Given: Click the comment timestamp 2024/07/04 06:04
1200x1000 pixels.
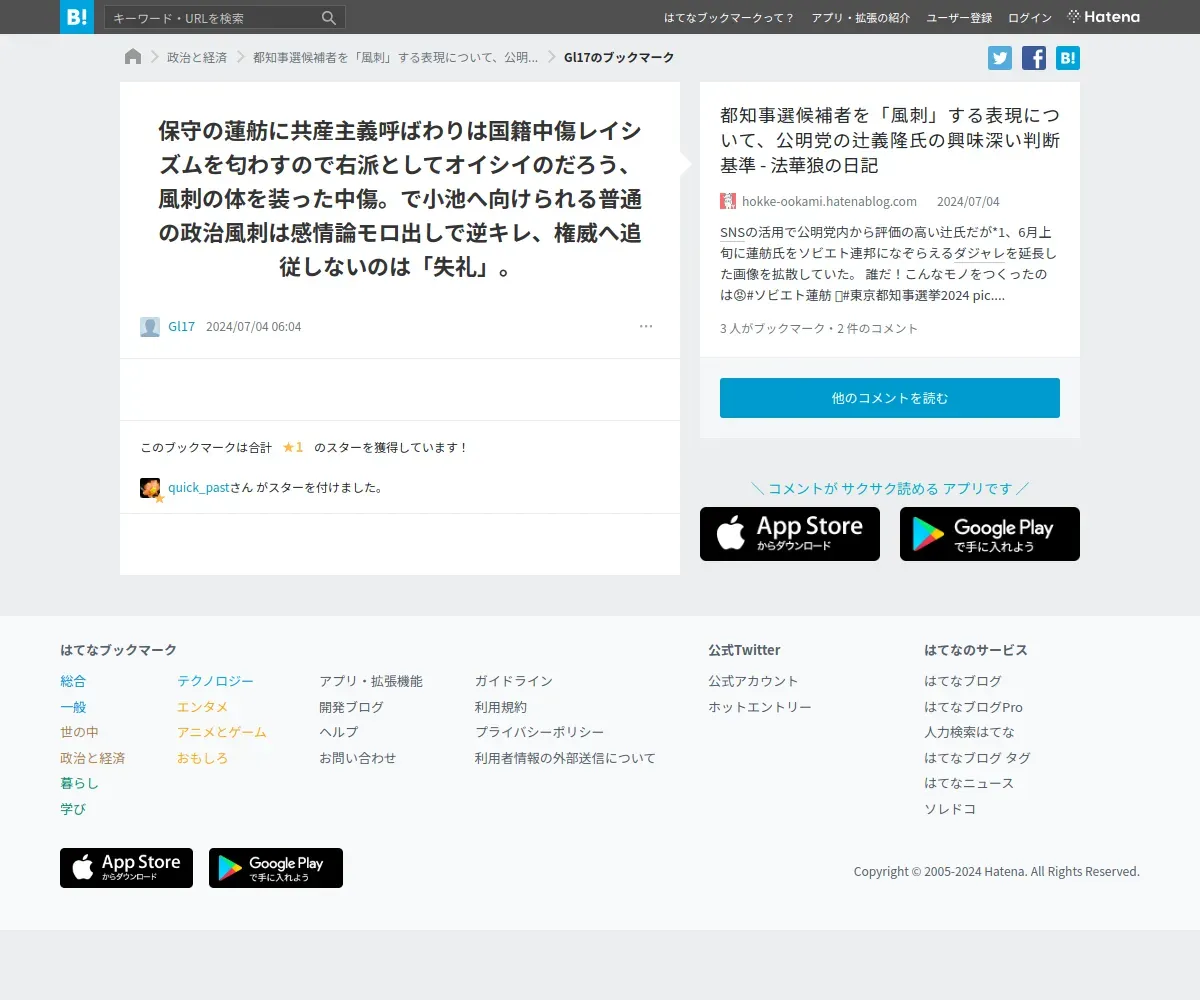Looking at the screenshot, I should (253, 327).
